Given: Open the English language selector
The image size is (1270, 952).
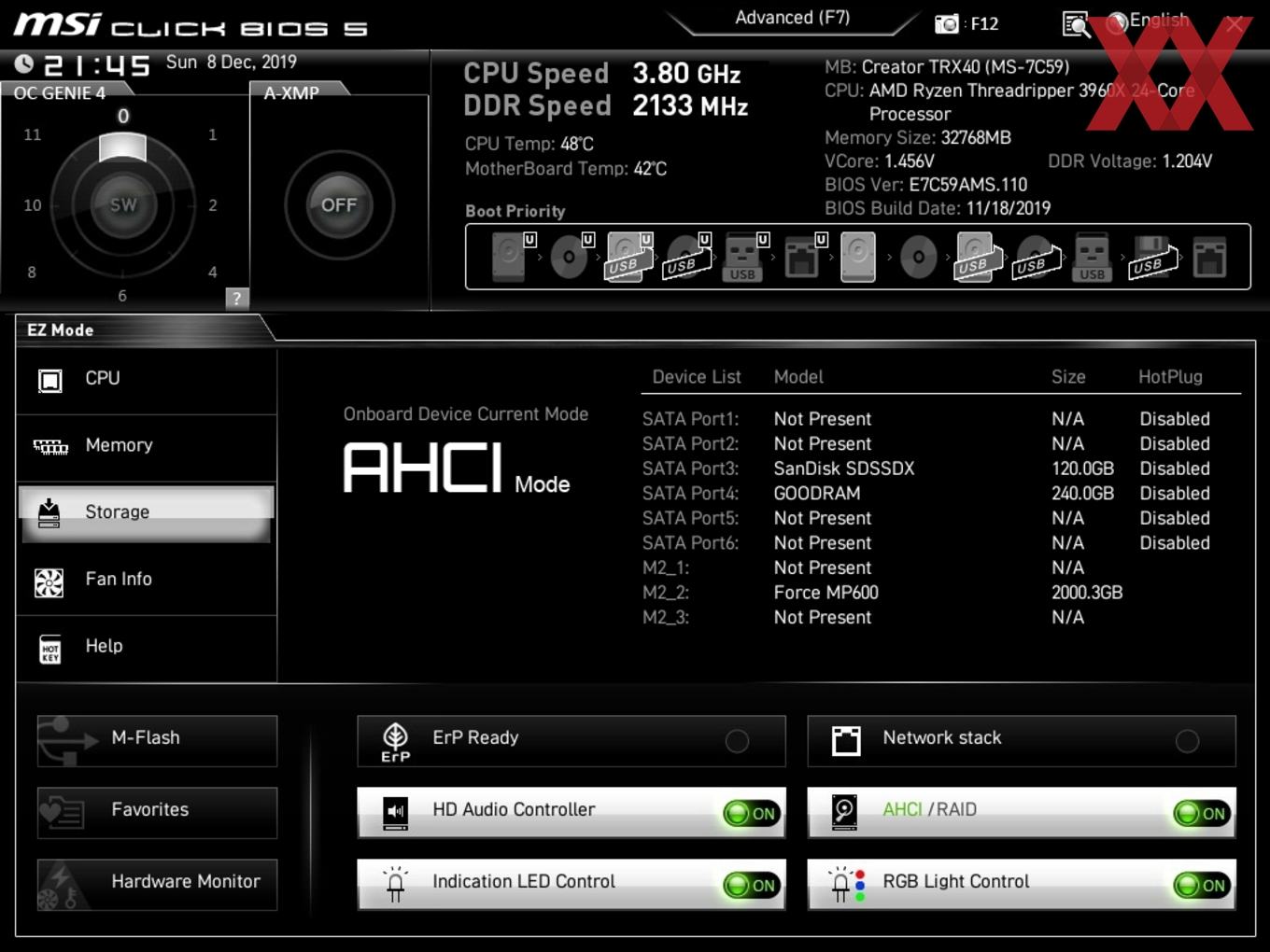Looking at the screenshot, I should pyautogui.click(x=1159, y=20).
